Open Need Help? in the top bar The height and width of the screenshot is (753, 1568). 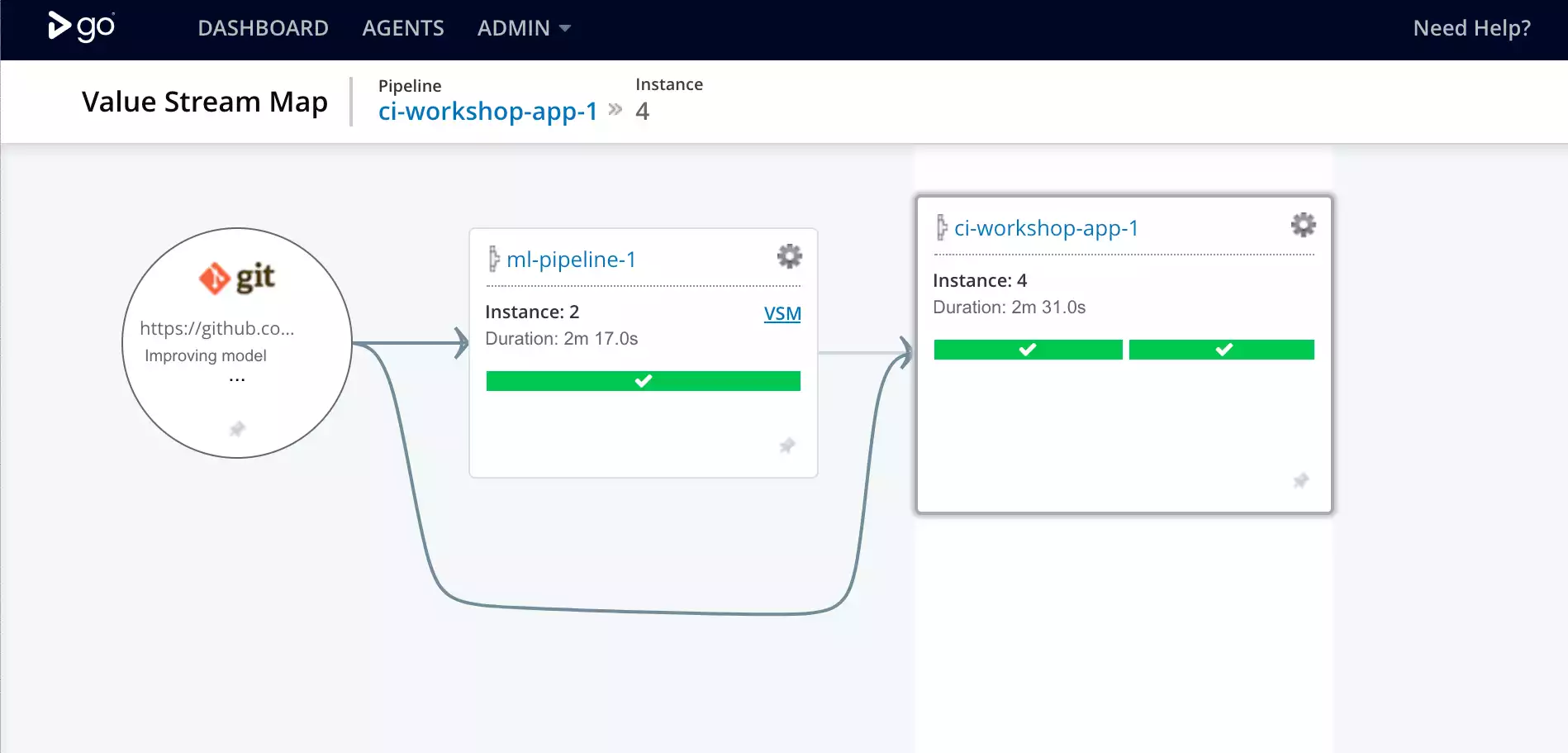coord(1471,27)
